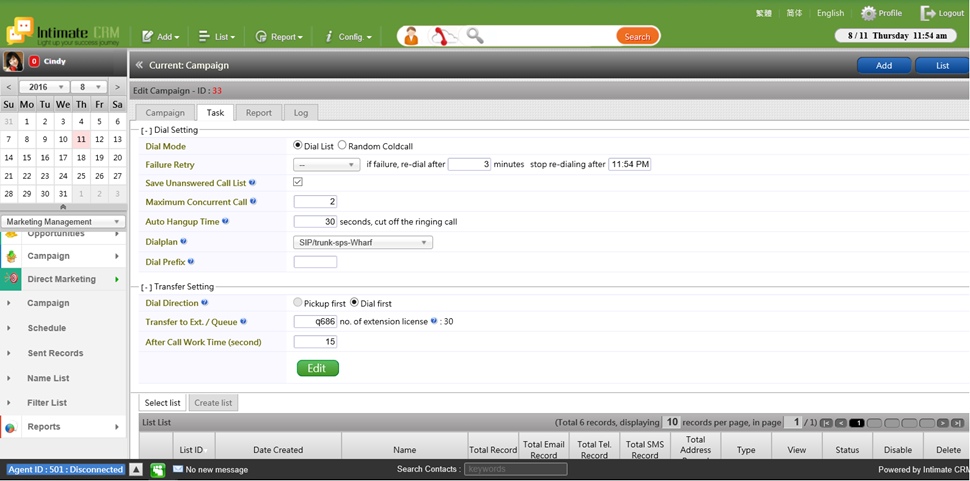Select the Random Coldcall radio button
Viewport: 970px width, 481px height.
coord(342,146)
